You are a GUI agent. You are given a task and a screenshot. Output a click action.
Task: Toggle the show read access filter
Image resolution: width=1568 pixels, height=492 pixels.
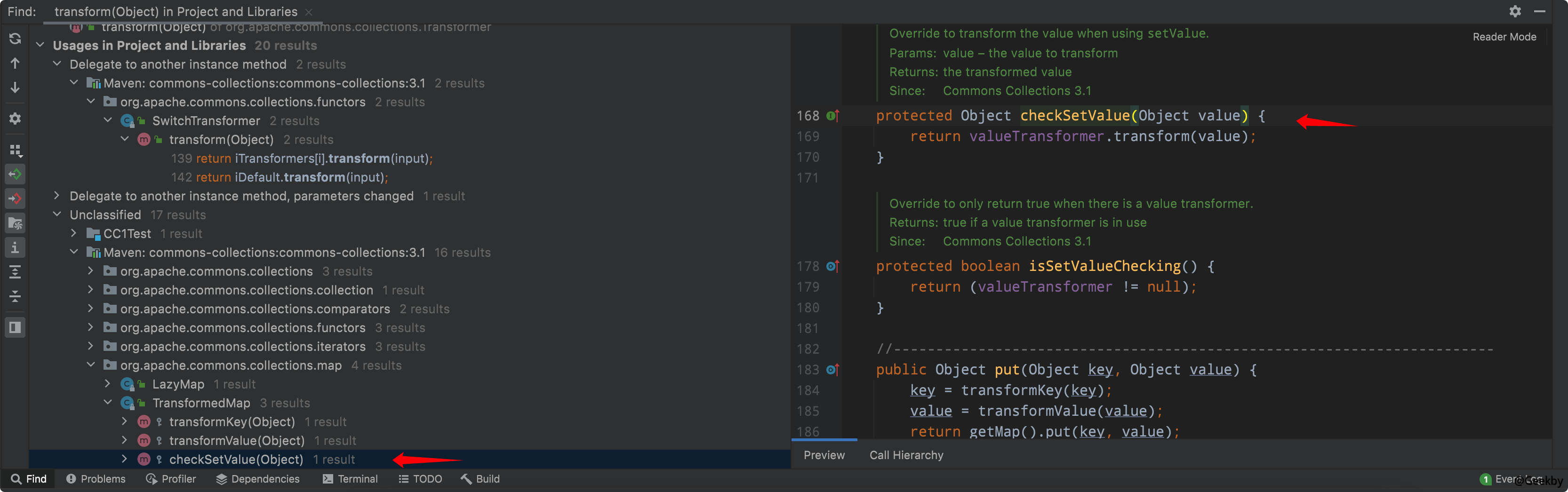point(15,175)
